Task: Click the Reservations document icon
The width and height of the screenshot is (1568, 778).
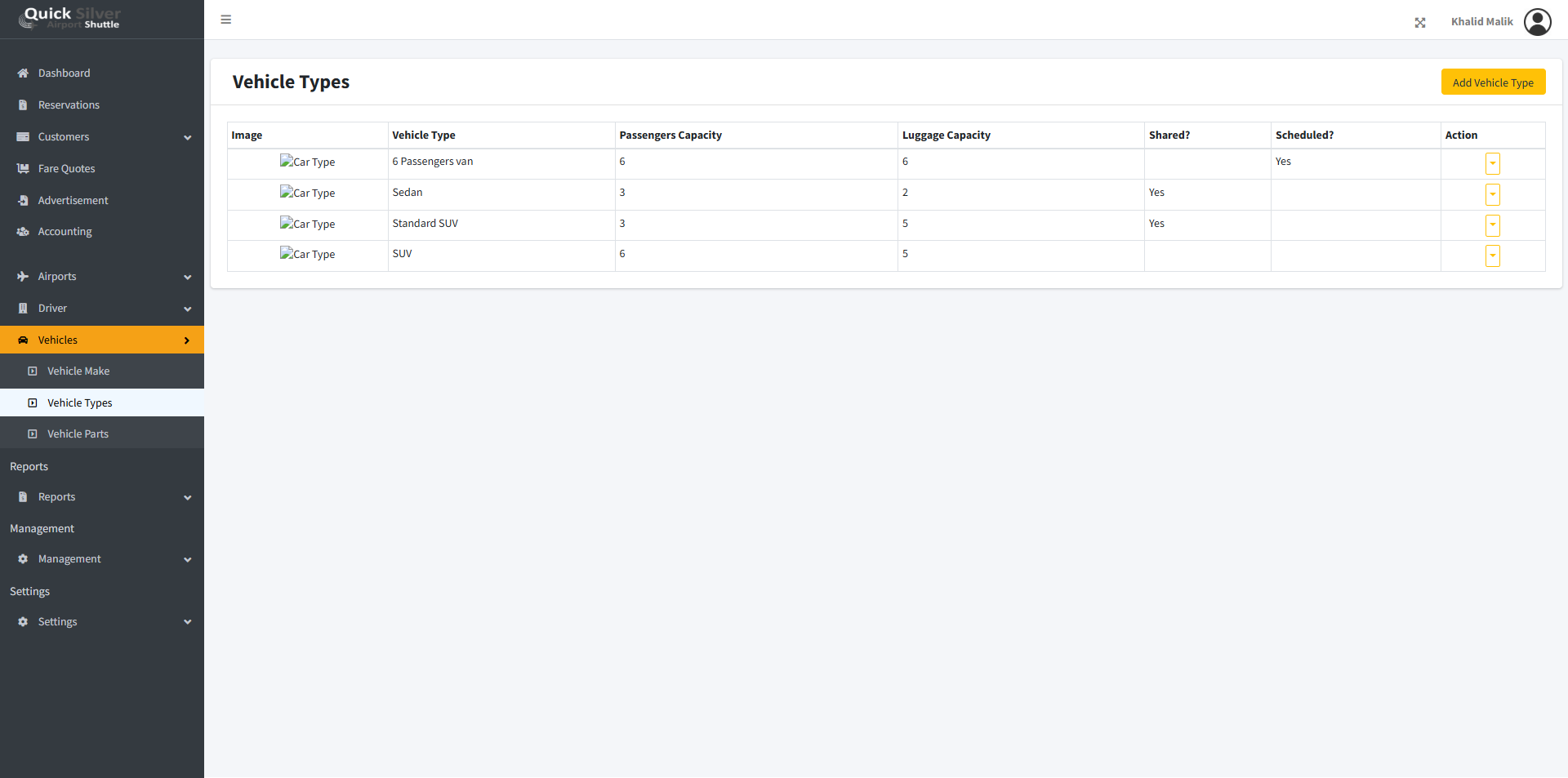Action: 23,105
